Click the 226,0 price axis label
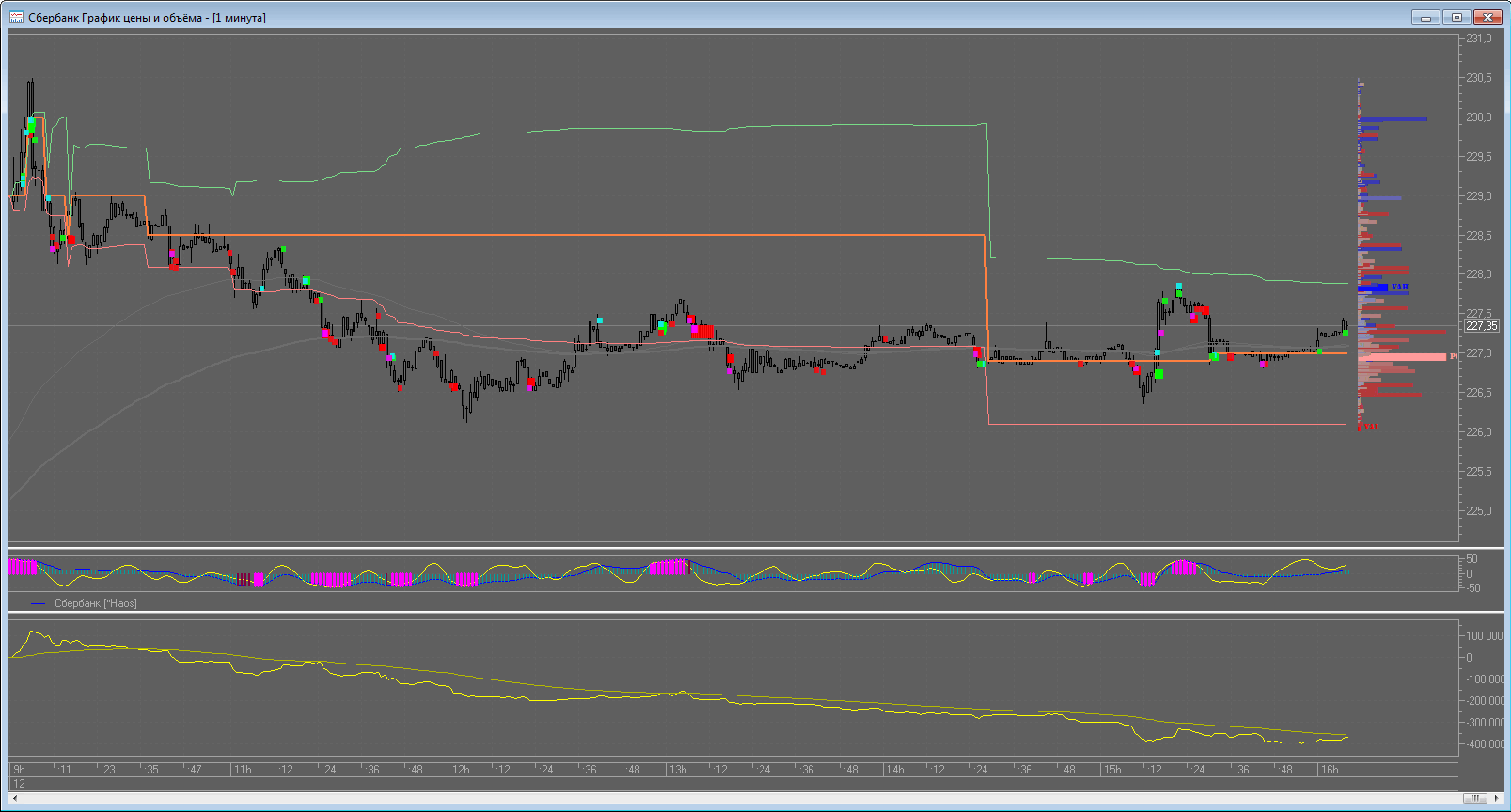This screenshot has width=1511, height=812. pyautogui.click(x=1479, y=432)
